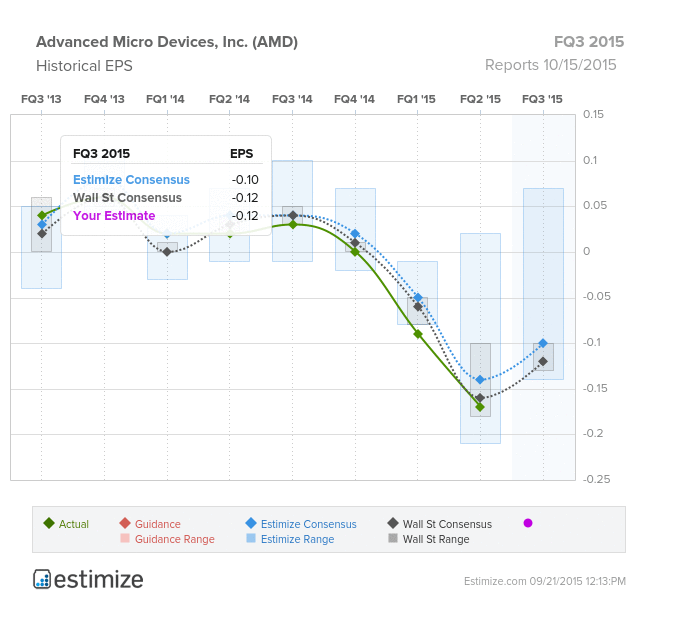
Task: Click the FQ3 '13 Actual green data point
Action: [42, 215]
